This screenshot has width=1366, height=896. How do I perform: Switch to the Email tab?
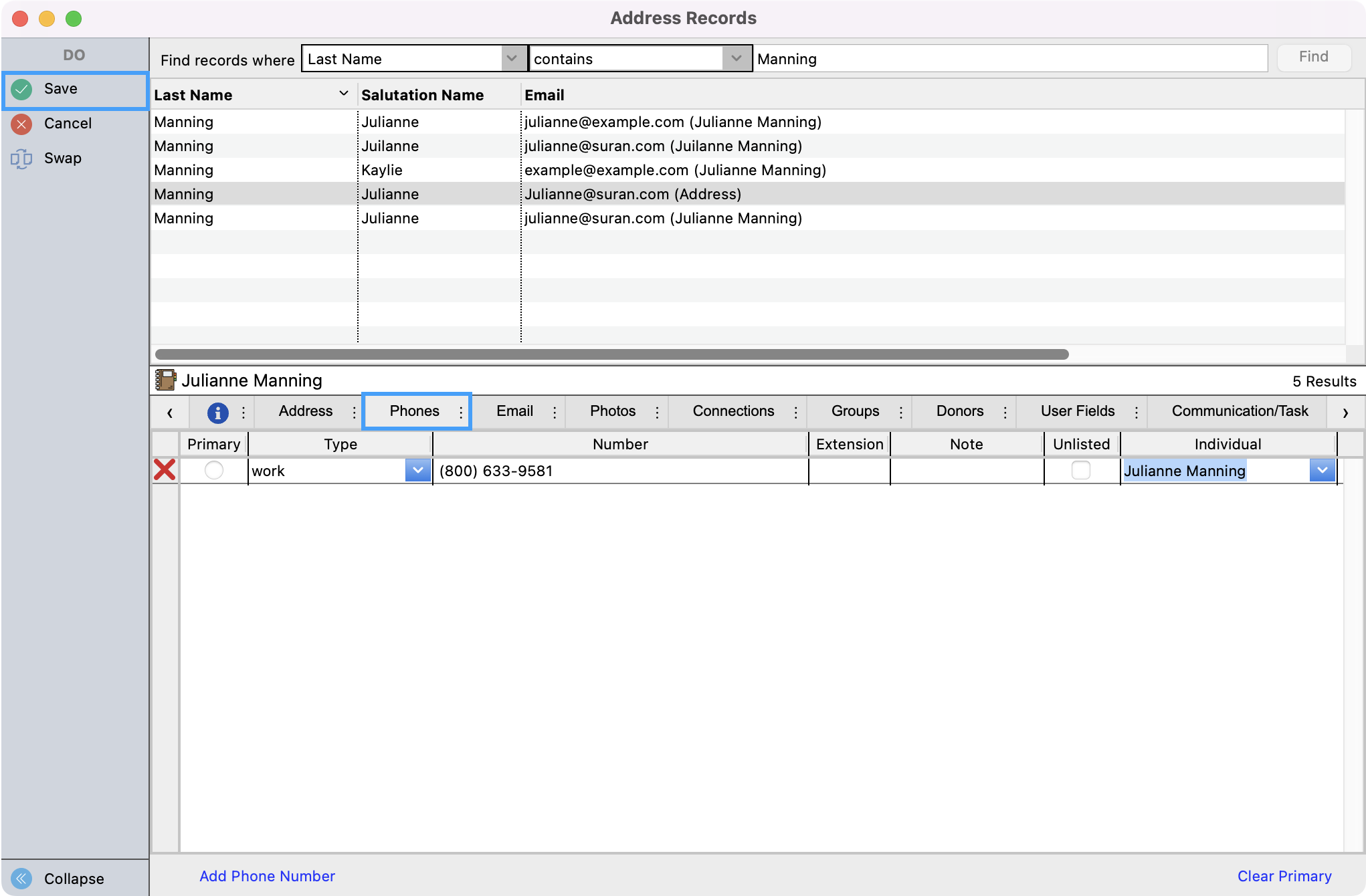[x=514, y=411]
